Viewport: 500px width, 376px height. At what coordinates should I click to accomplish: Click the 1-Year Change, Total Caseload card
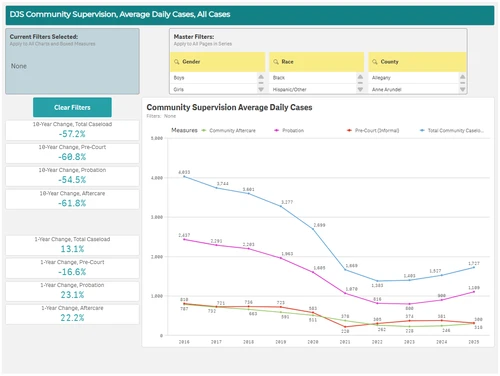(72, 245)
